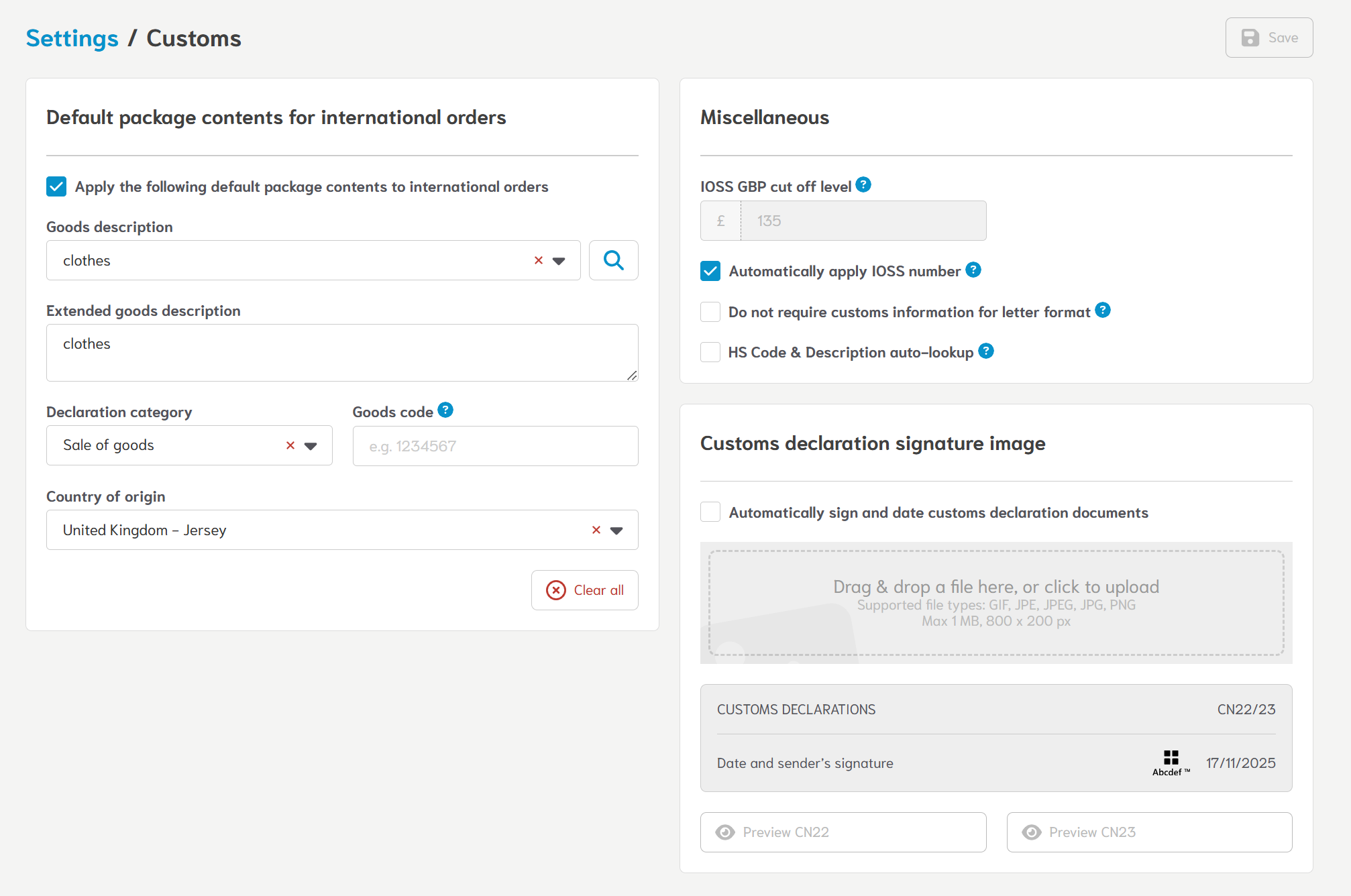The image size is (1351, 896).
Task: Click Preview CN22 button
Action: (843, 832)
